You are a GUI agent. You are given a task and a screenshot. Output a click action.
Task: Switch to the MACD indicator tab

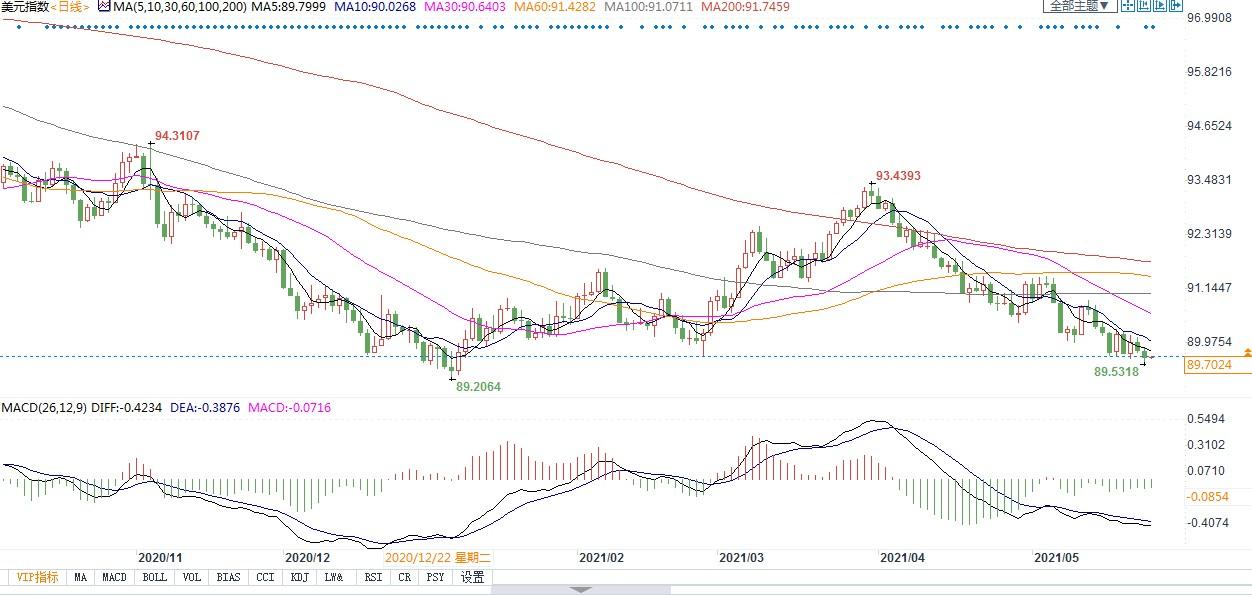114,577
